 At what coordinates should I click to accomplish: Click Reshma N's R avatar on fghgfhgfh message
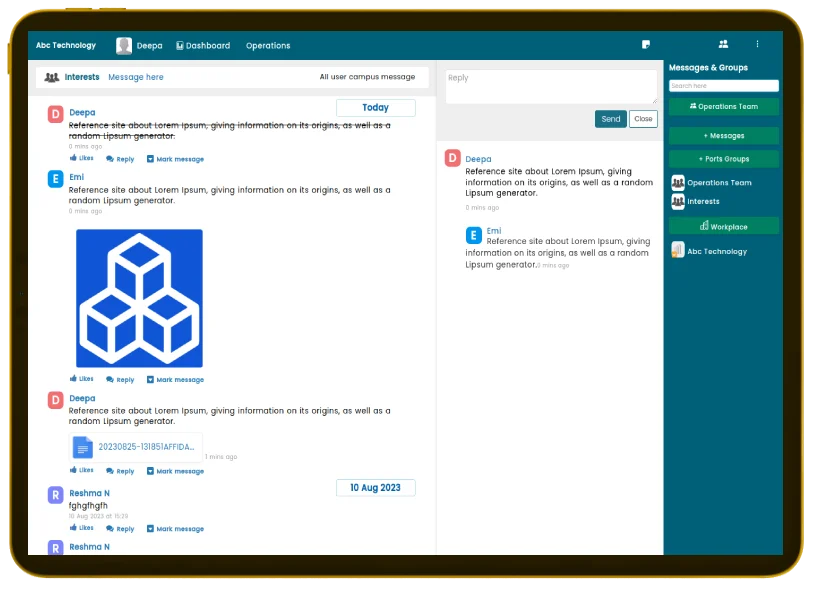coord(56,495)
